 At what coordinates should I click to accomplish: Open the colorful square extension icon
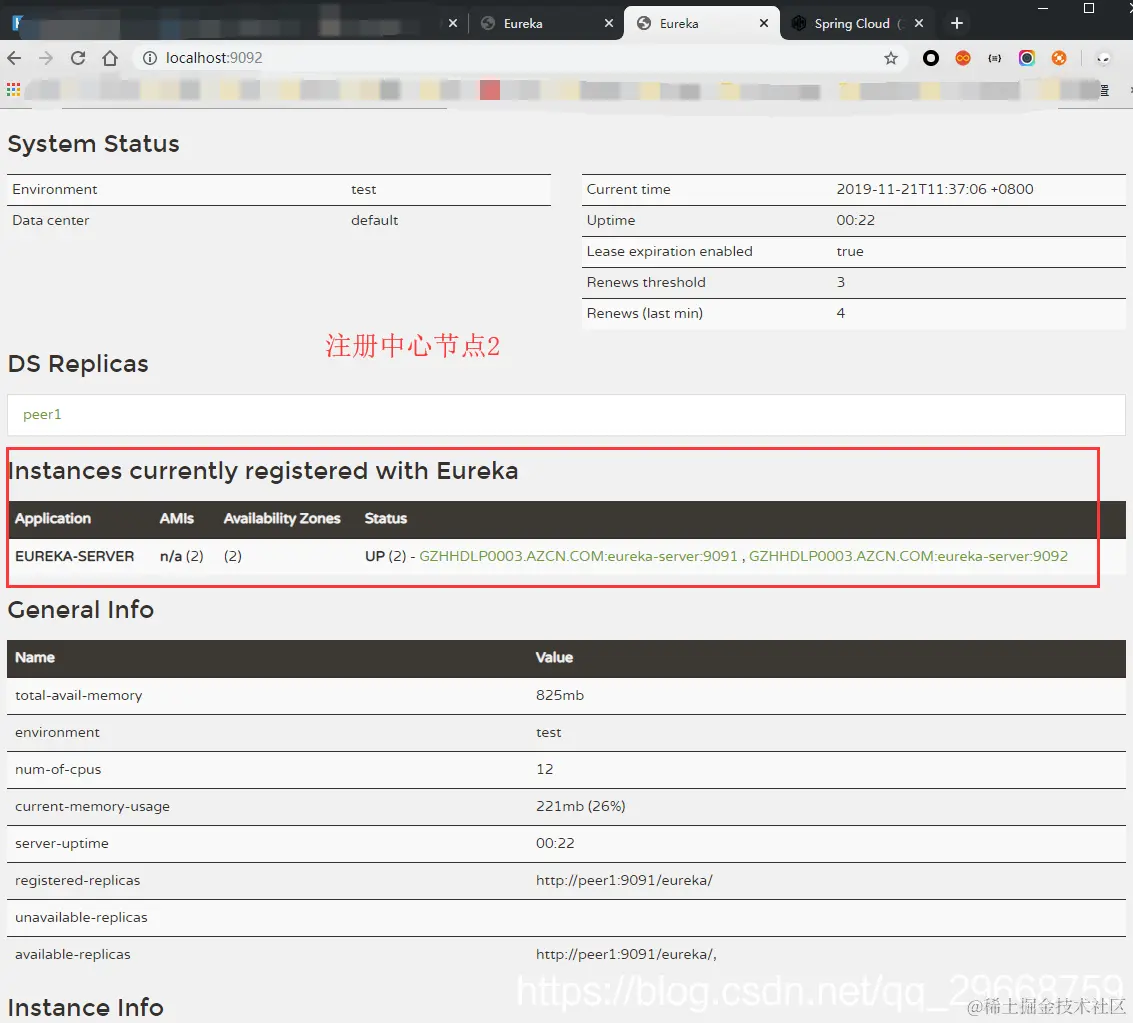pyautogui.click(x=1027, y=58)
